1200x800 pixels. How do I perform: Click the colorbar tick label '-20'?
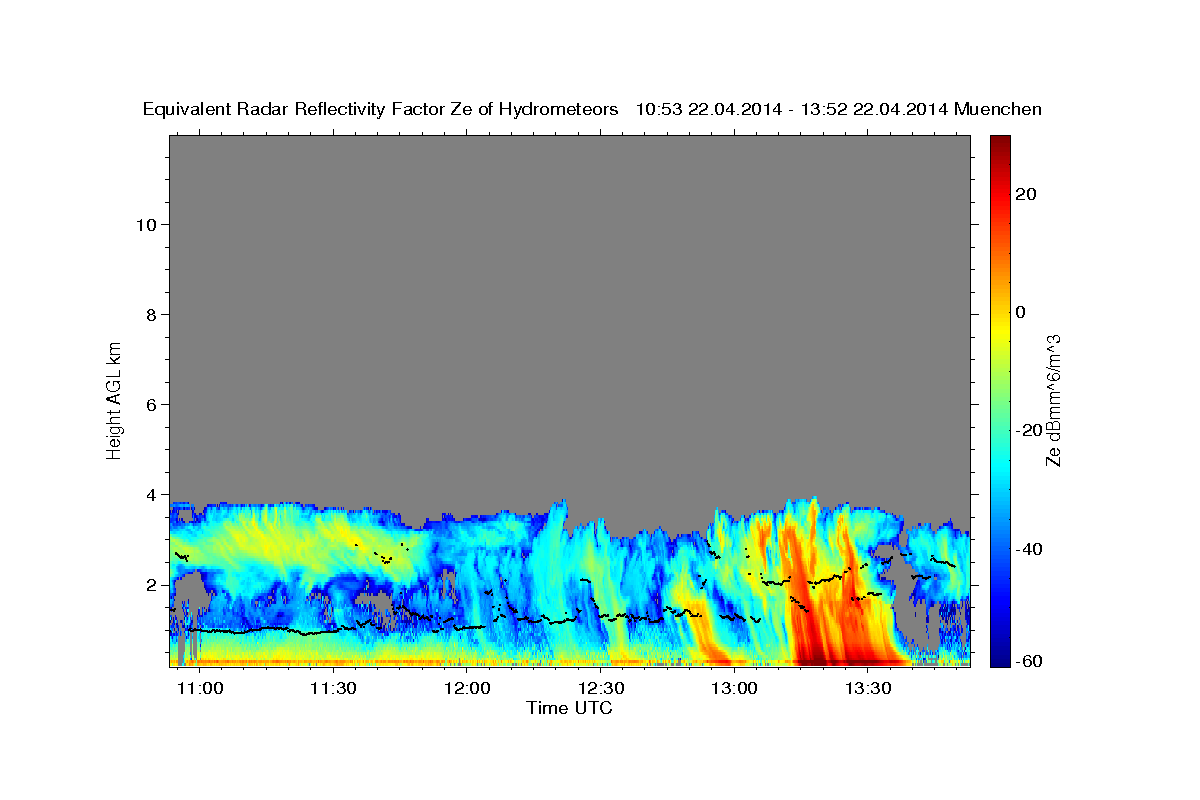point(1029,430)
